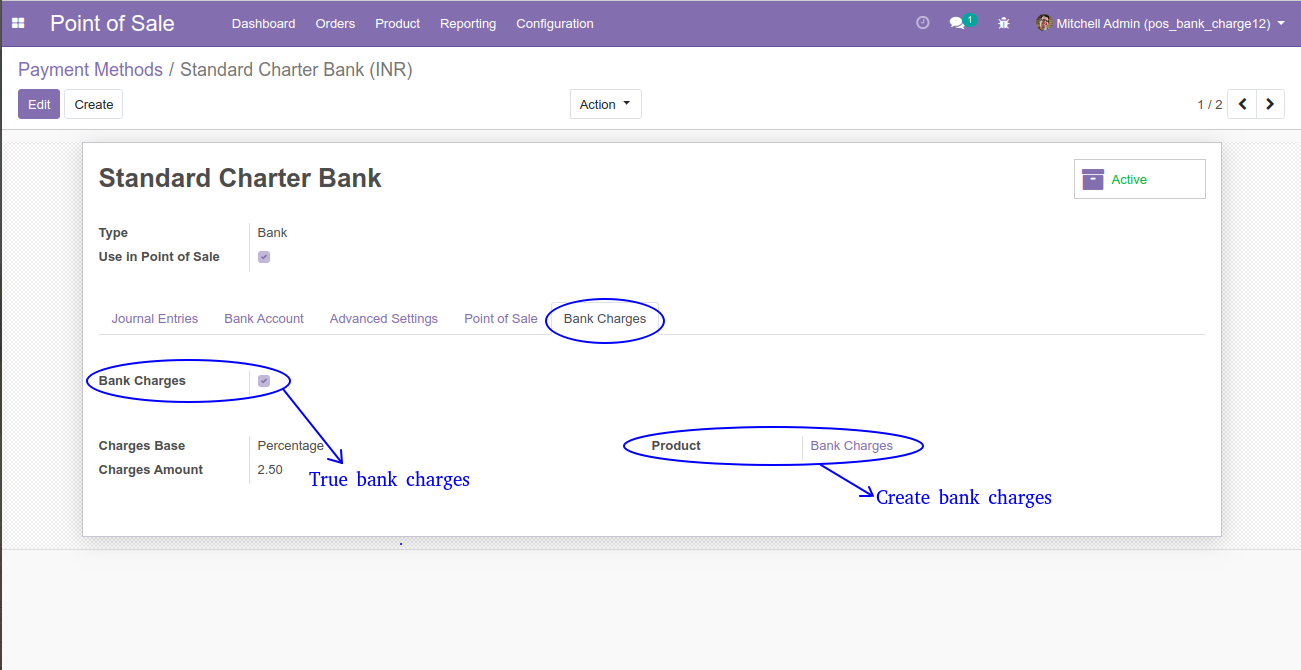Open the Mitchell Admin user menu
The image size is (1301, 670).
tap(1161, 23)
